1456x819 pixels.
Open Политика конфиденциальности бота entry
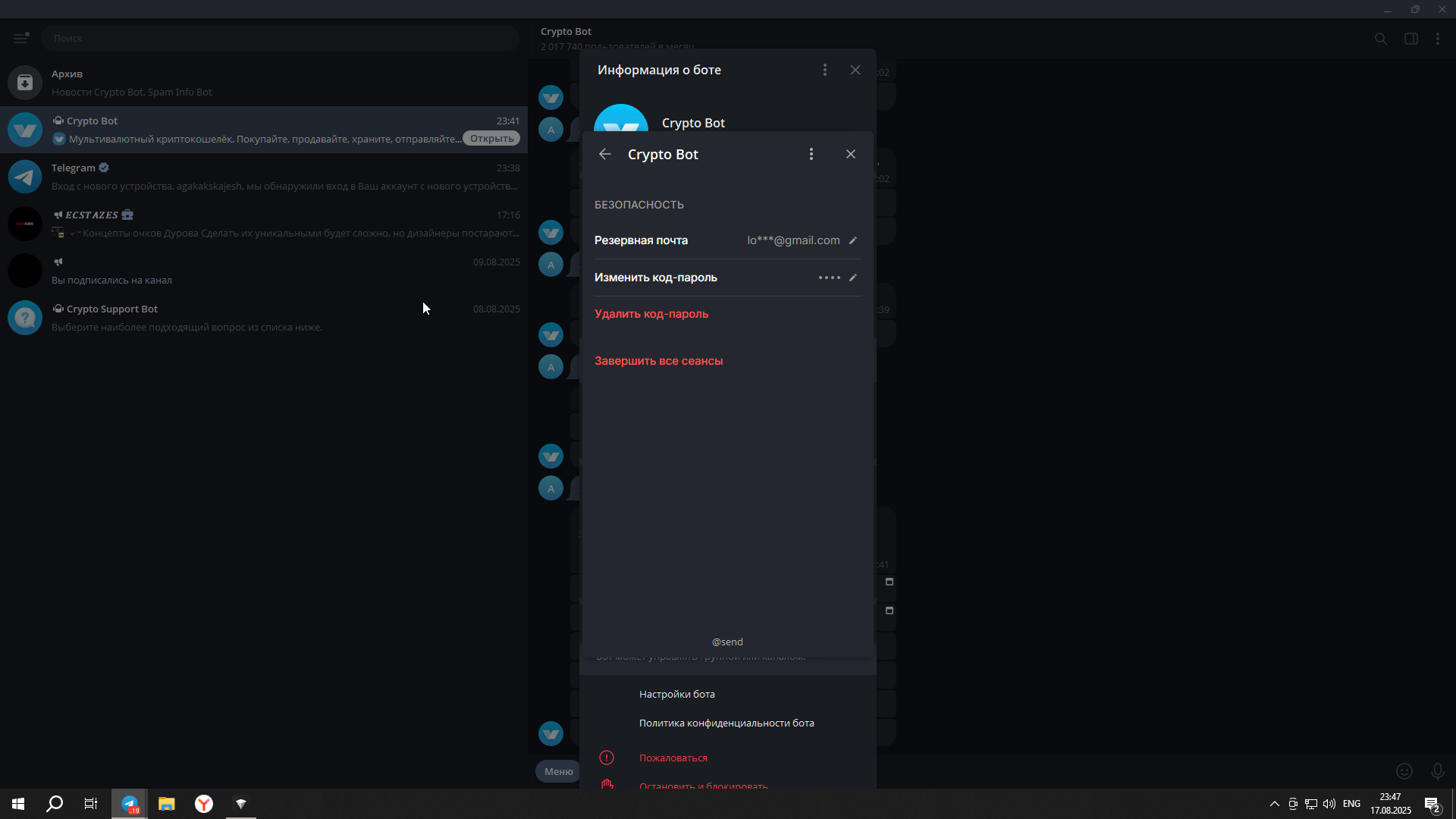726,723
